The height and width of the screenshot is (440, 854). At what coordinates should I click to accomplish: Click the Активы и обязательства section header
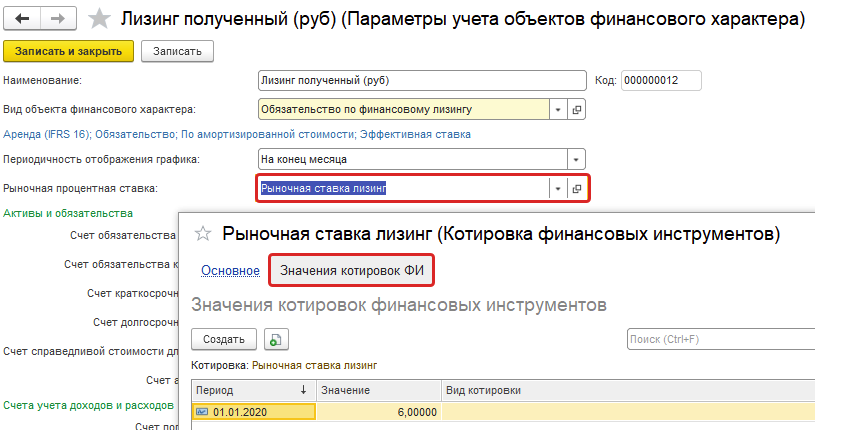[x=68, y=213]
